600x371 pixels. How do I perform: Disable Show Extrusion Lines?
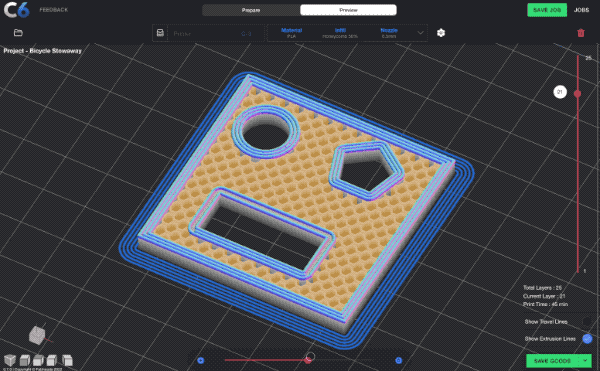click(587, 338)
